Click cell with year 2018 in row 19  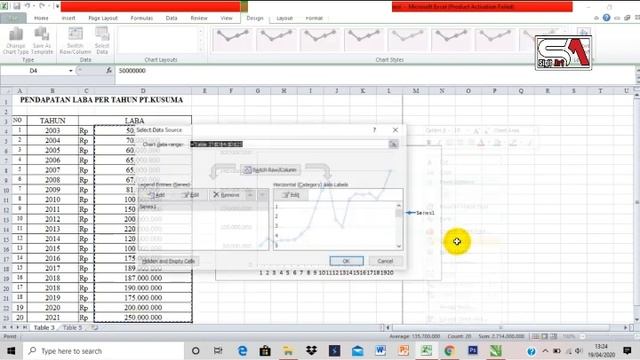pos(53,278)
